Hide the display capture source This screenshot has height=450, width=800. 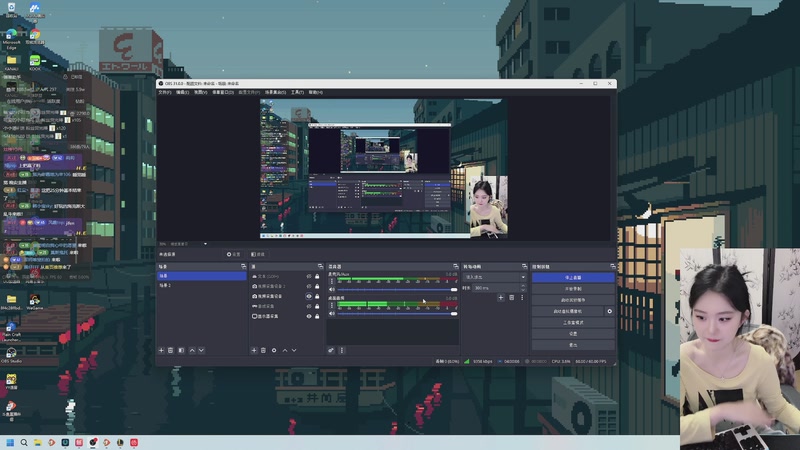pyautogui.click(x=309, y=316)
